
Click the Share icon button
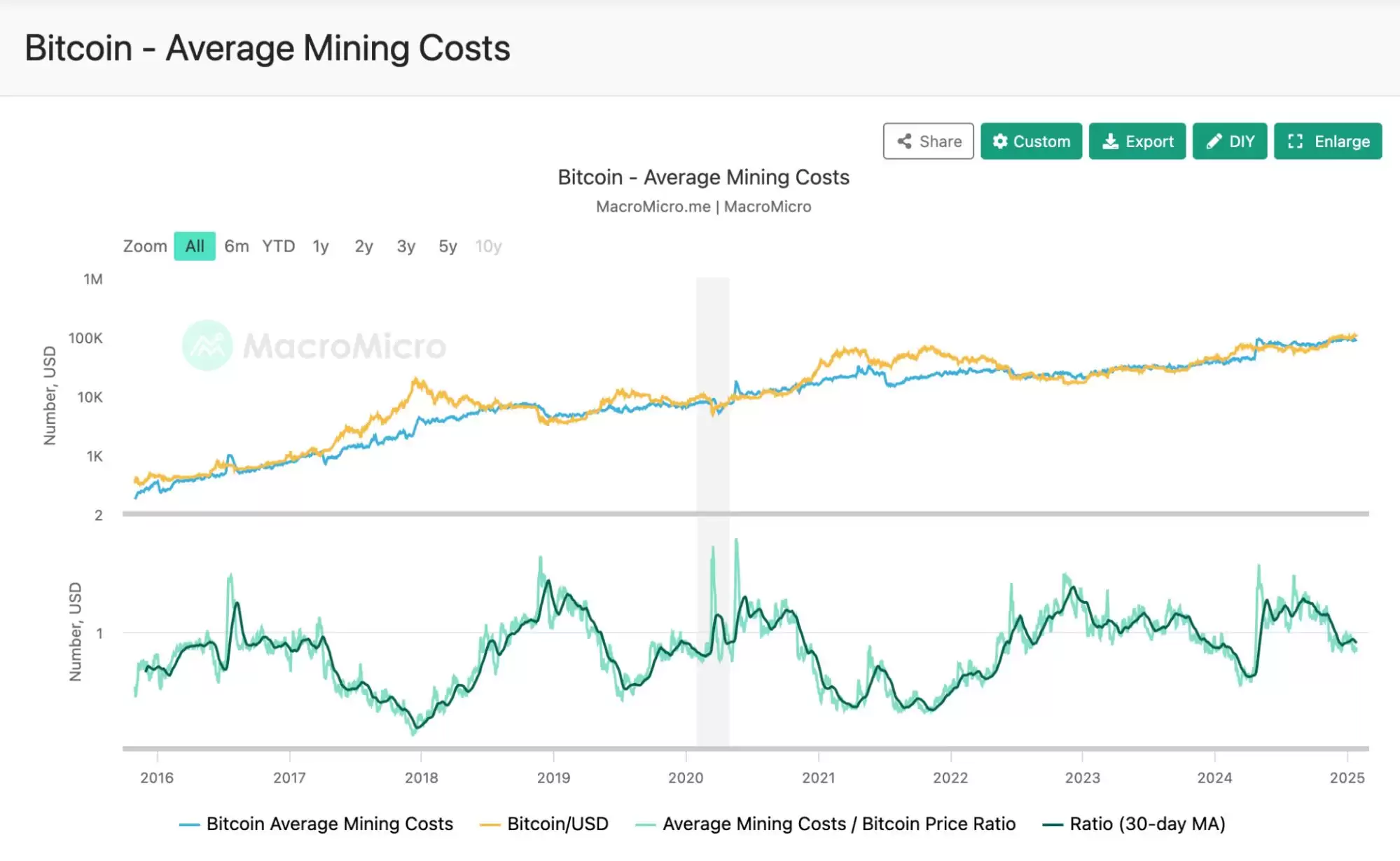pyautogui.click(x=928, y=142)
